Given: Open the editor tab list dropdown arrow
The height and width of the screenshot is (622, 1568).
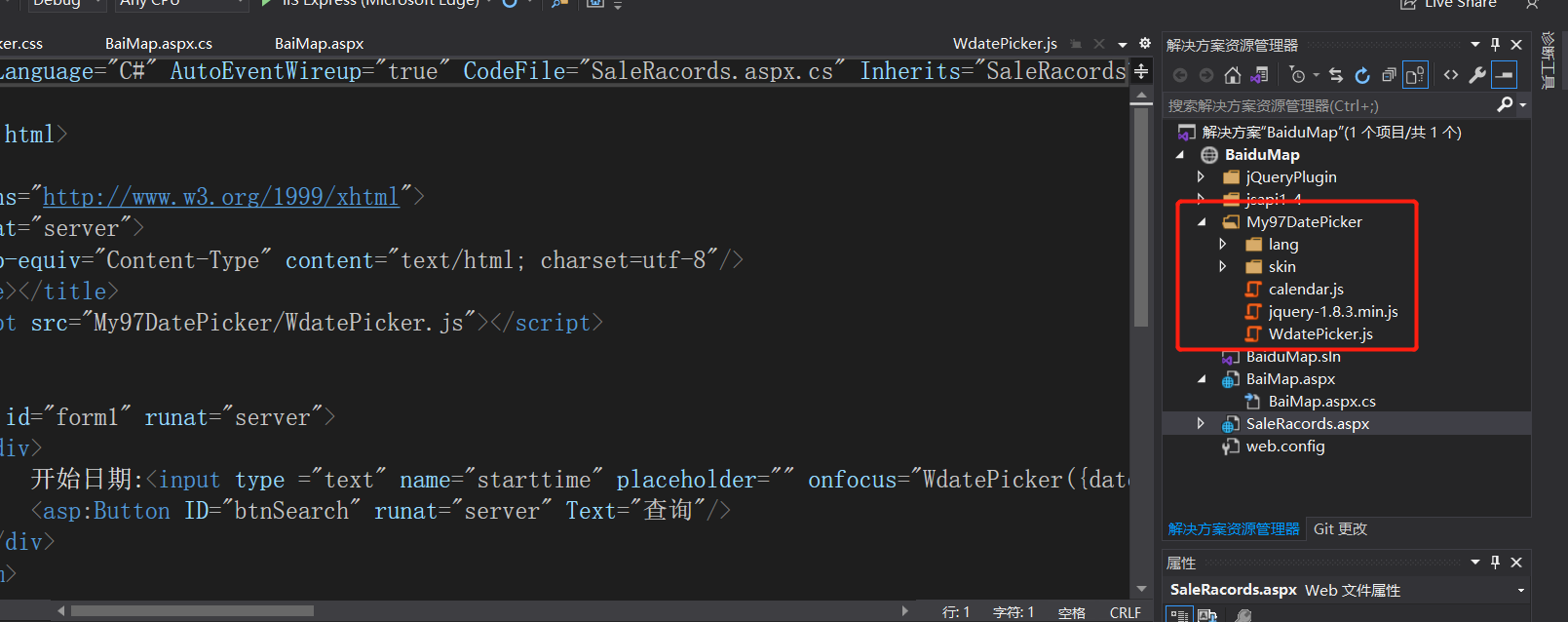Looking at the screenshot, I should (x=1123, y=44).
